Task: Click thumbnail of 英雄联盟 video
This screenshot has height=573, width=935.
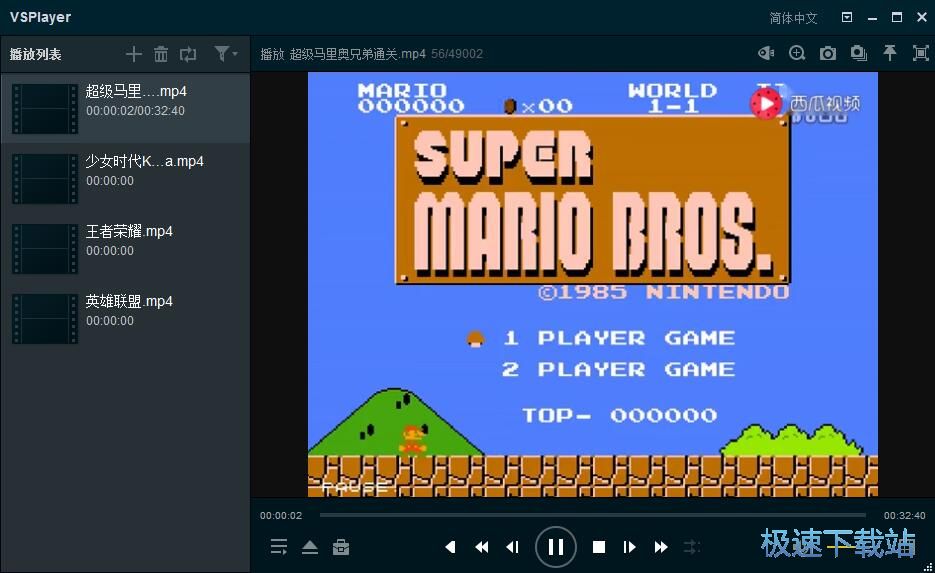Action: 45,318
